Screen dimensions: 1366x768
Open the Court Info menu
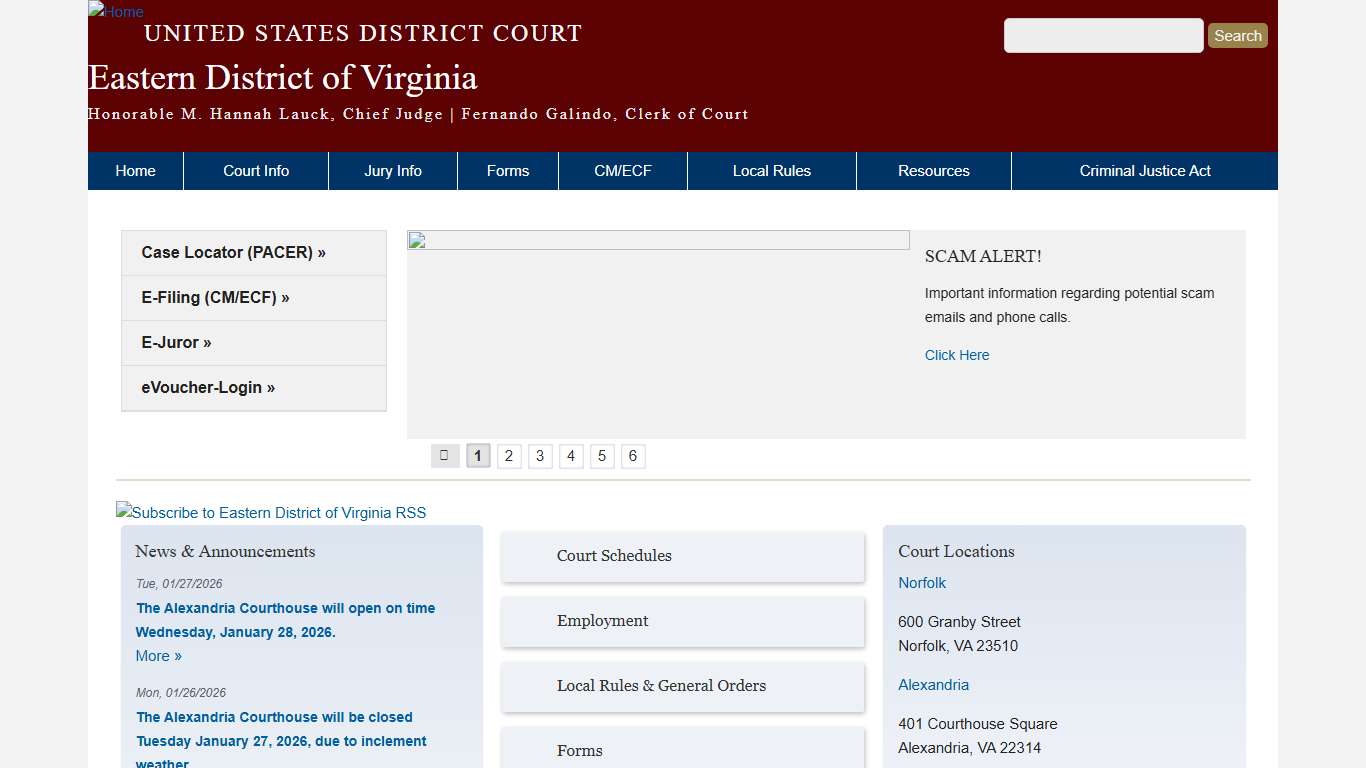coord(255,170)
